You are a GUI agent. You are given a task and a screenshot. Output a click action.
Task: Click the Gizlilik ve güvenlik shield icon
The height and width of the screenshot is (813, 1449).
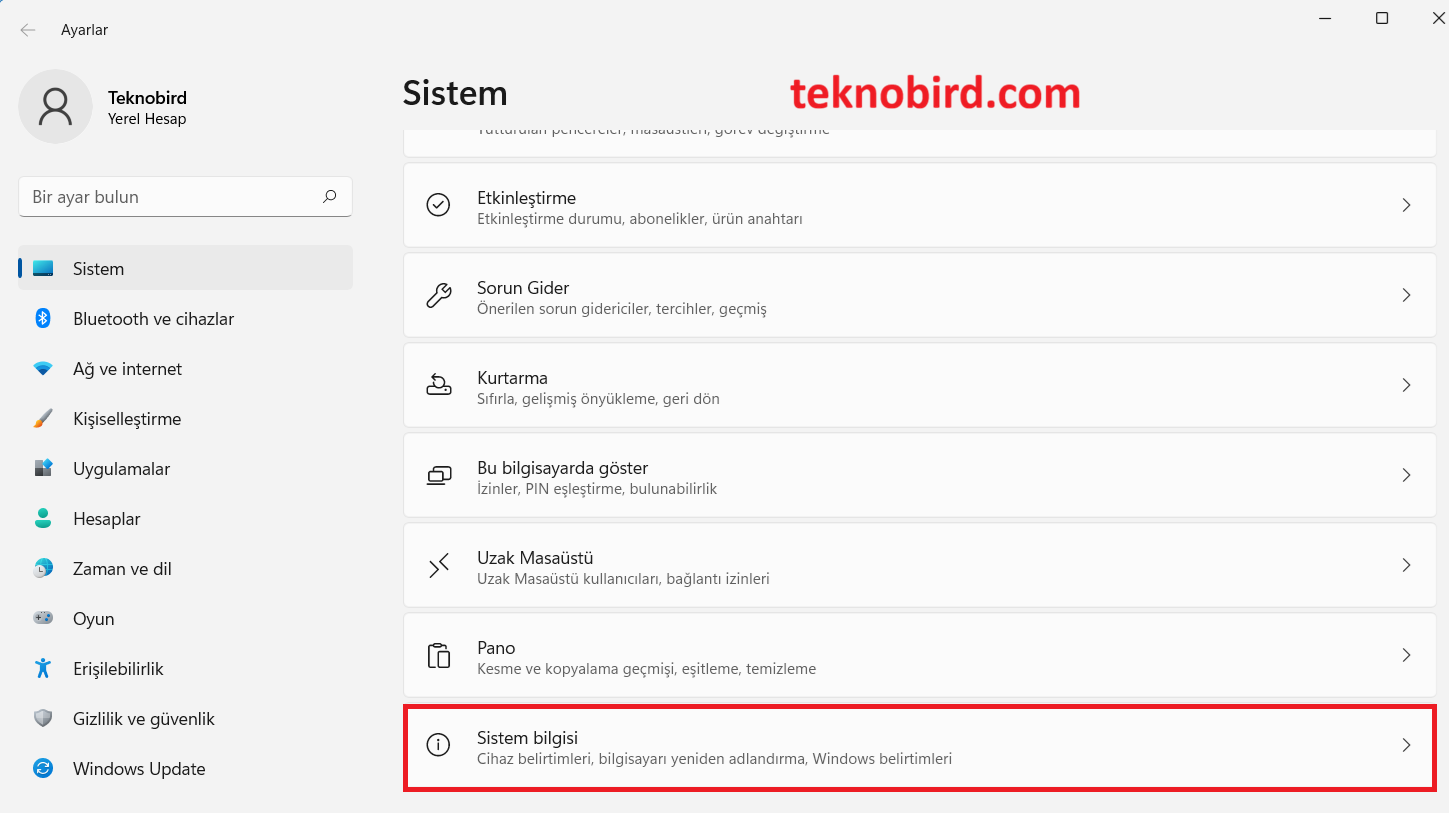click(x=43, y=719)
